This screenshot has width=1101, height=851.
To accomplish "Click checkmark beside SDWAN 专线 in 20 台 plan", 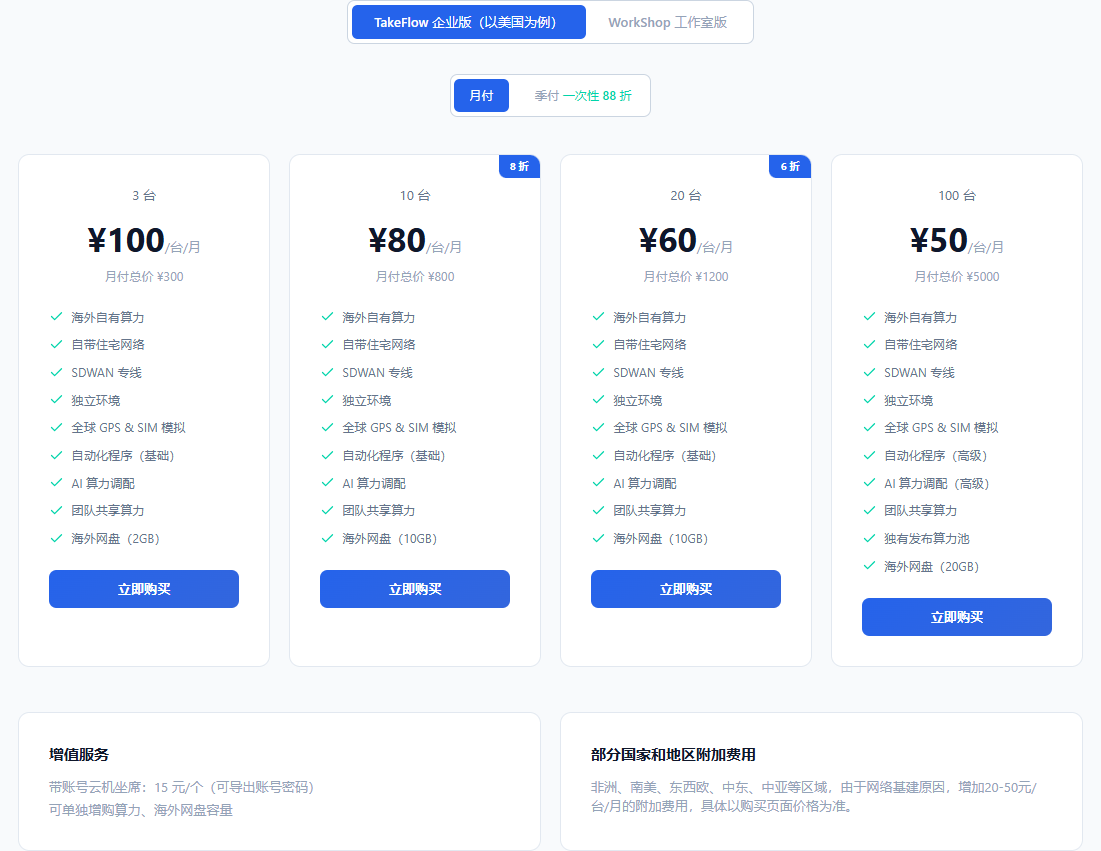I will pos(598,372).
